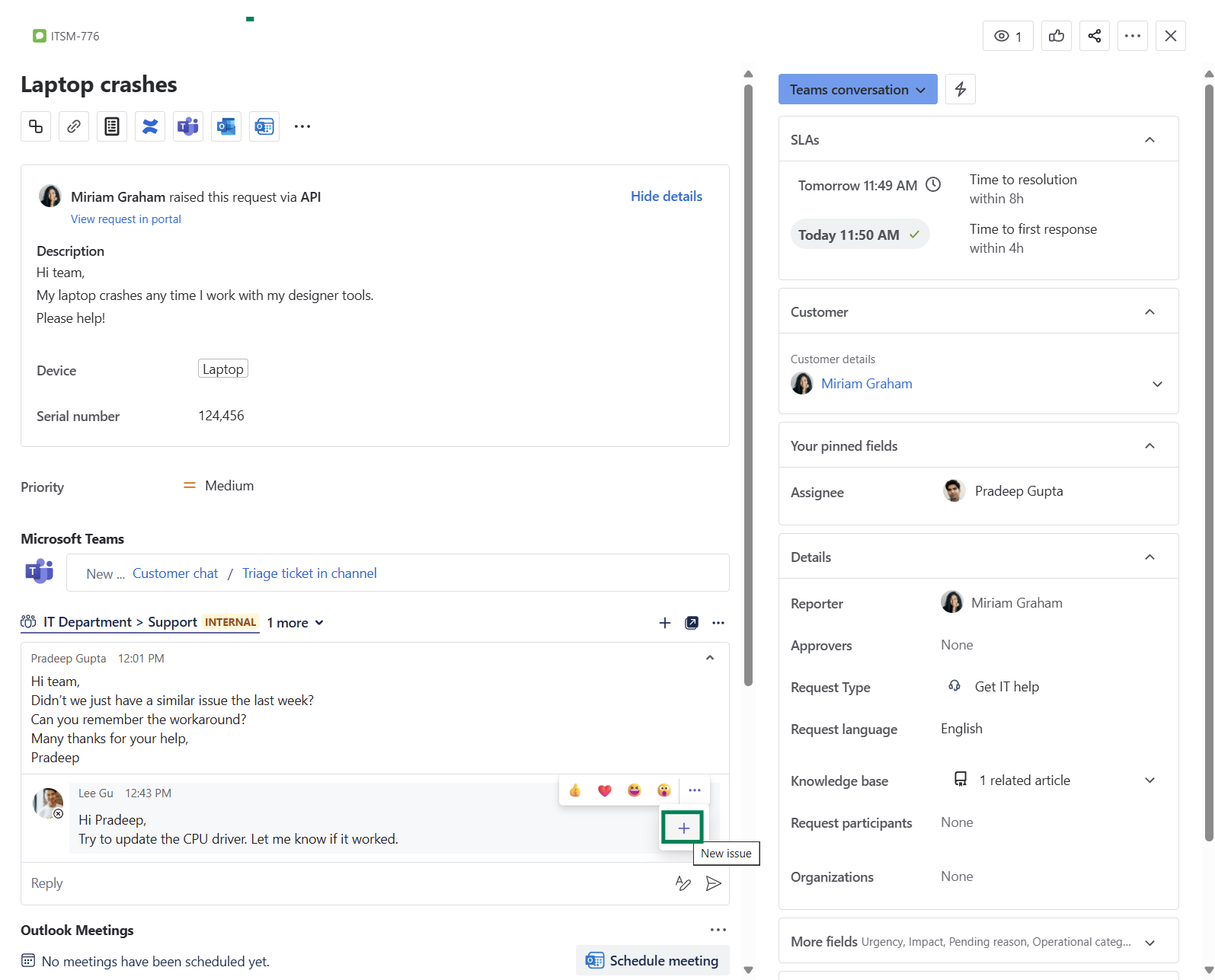Expand the More fields section
This screenshot has width=1215, height=980.
click(1149, 942)
